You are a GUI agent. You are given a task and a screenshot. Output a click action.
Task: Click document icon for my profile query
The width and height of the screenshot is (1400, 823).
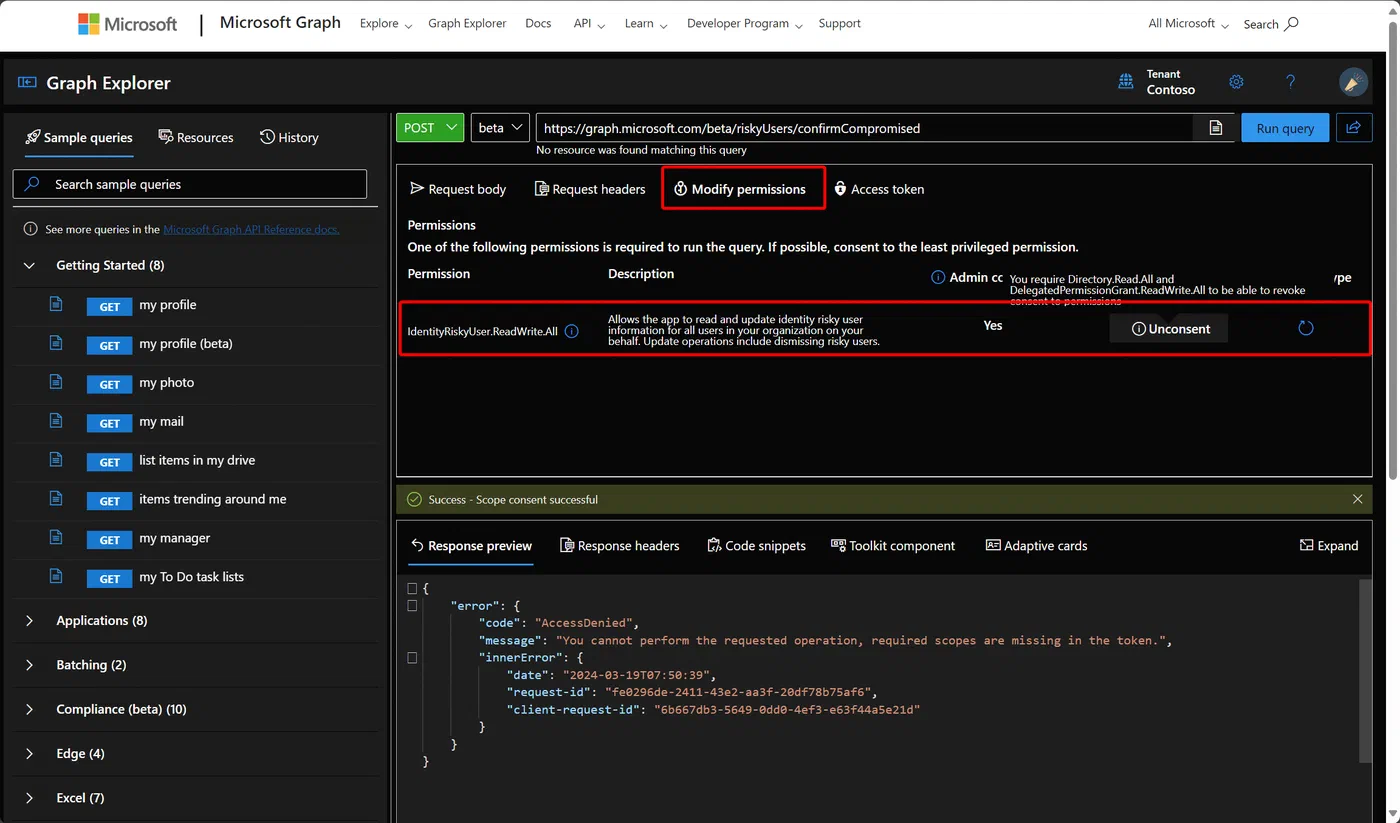(56, 304)
